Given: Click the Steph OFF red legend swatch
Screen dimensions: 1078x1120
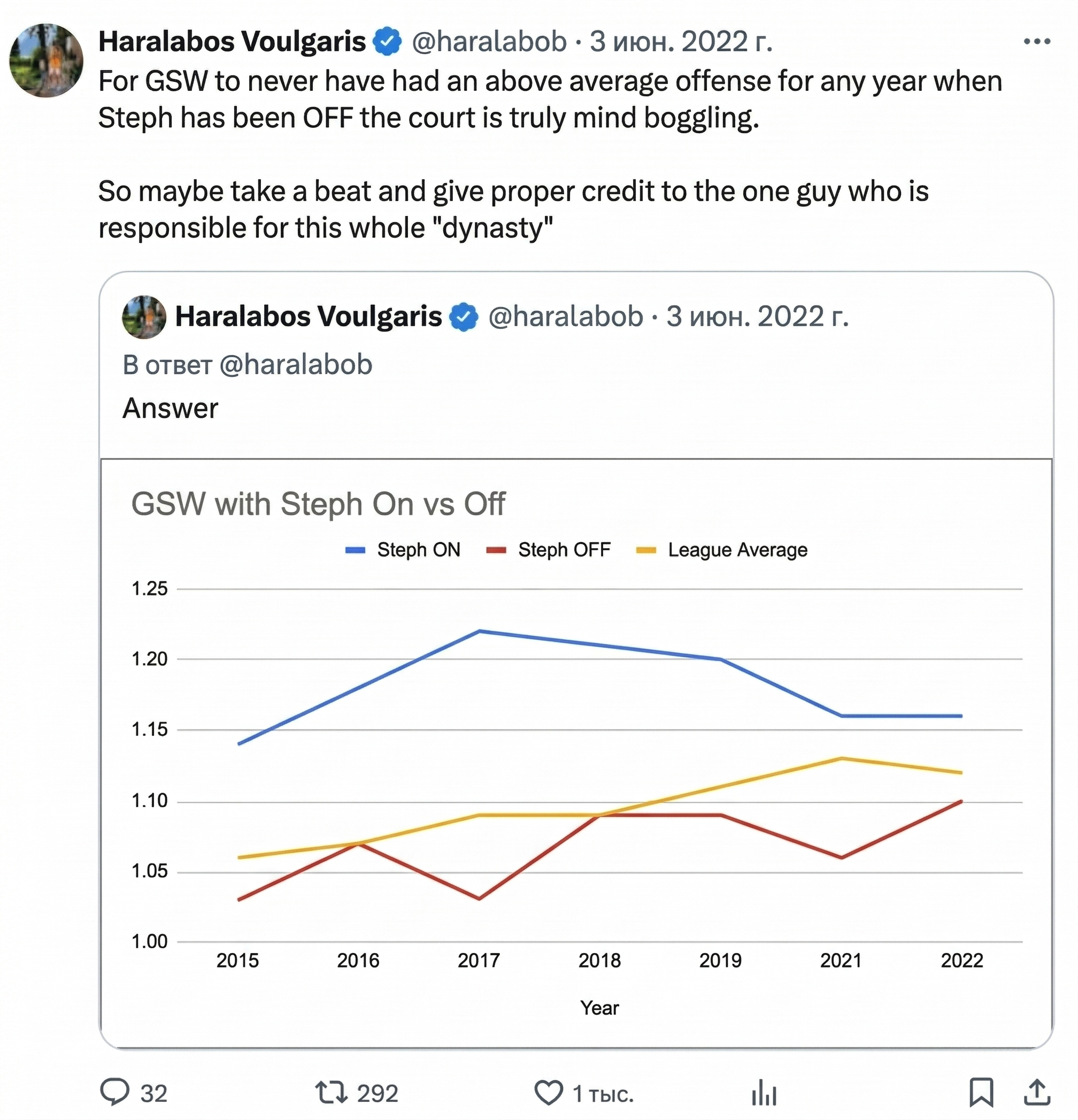Looking at the screenshot, I should tap(496, 550).
